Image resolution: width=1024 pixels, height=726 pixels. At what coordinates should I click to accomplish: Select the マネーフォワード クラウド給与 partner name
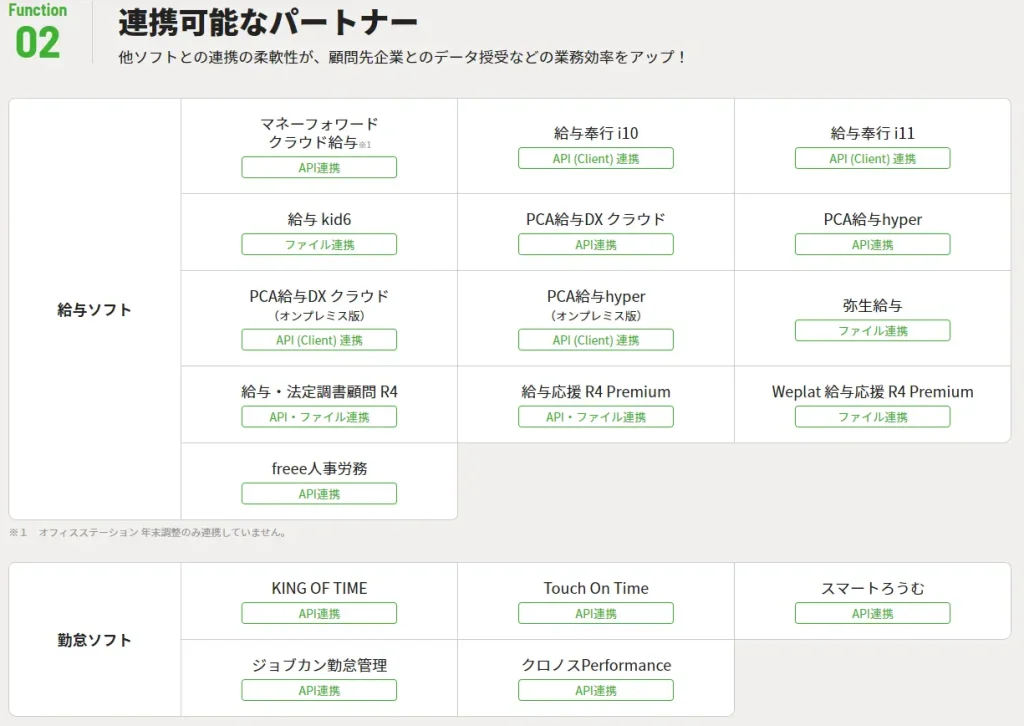pos(319,133)
